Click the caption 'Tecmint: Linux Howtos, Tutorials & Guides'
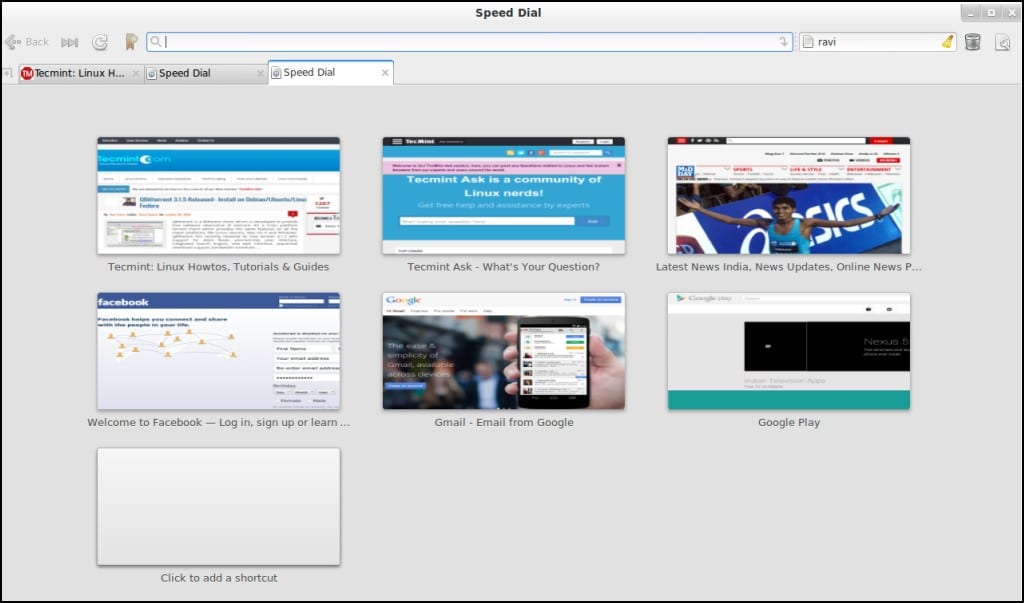The width and height of the screenshot is (1024, 603). [x=219, y=267]
